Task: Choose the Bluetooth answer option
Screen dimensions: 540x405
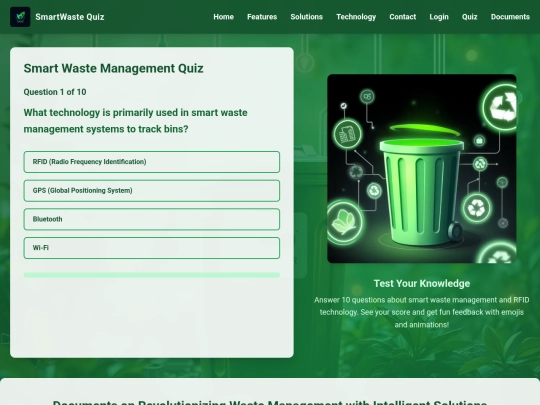Action: click(x=152, y=219)
